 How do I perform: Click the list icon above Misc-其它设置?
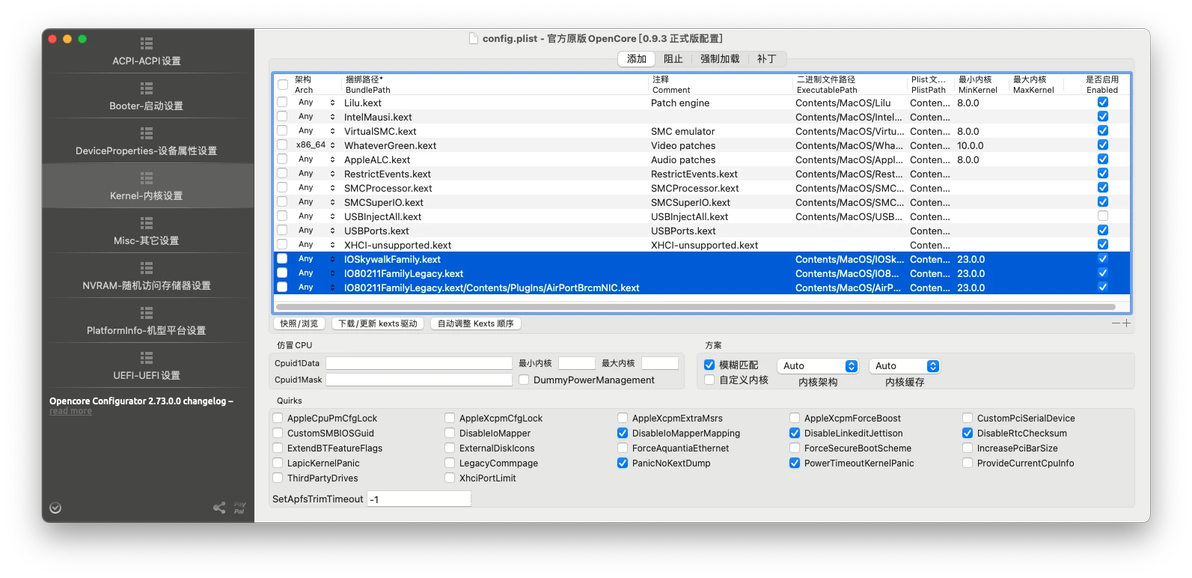pos(147,223)
